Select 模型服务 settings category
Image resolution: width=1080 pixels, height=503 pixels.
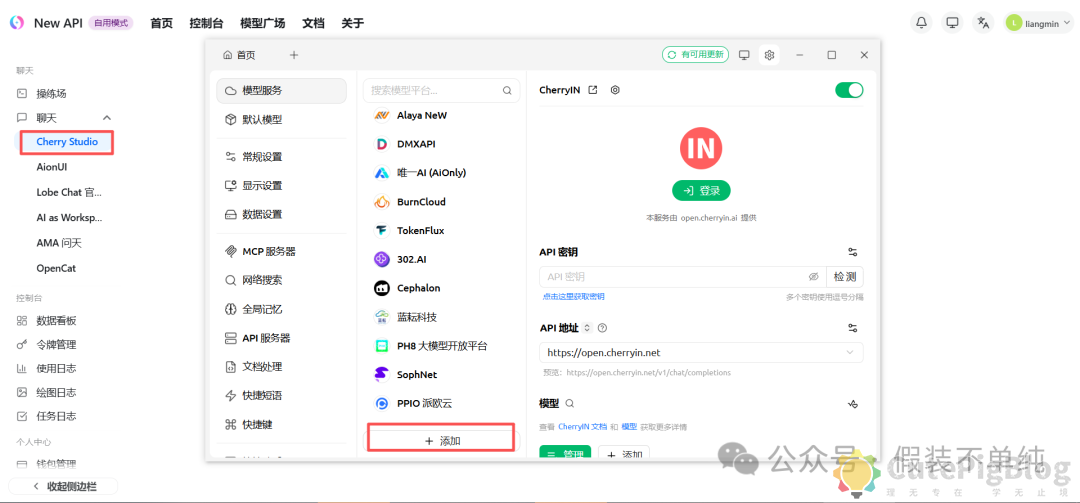(281, 91)
